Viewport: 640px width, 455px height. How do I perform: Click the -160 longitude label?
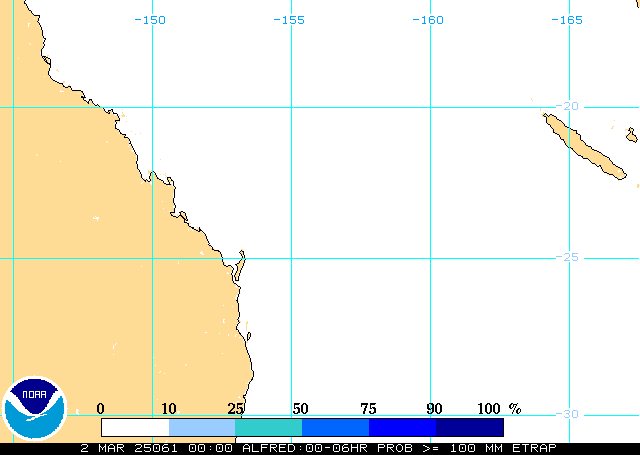pyautogui.click(x=428, y=20)
